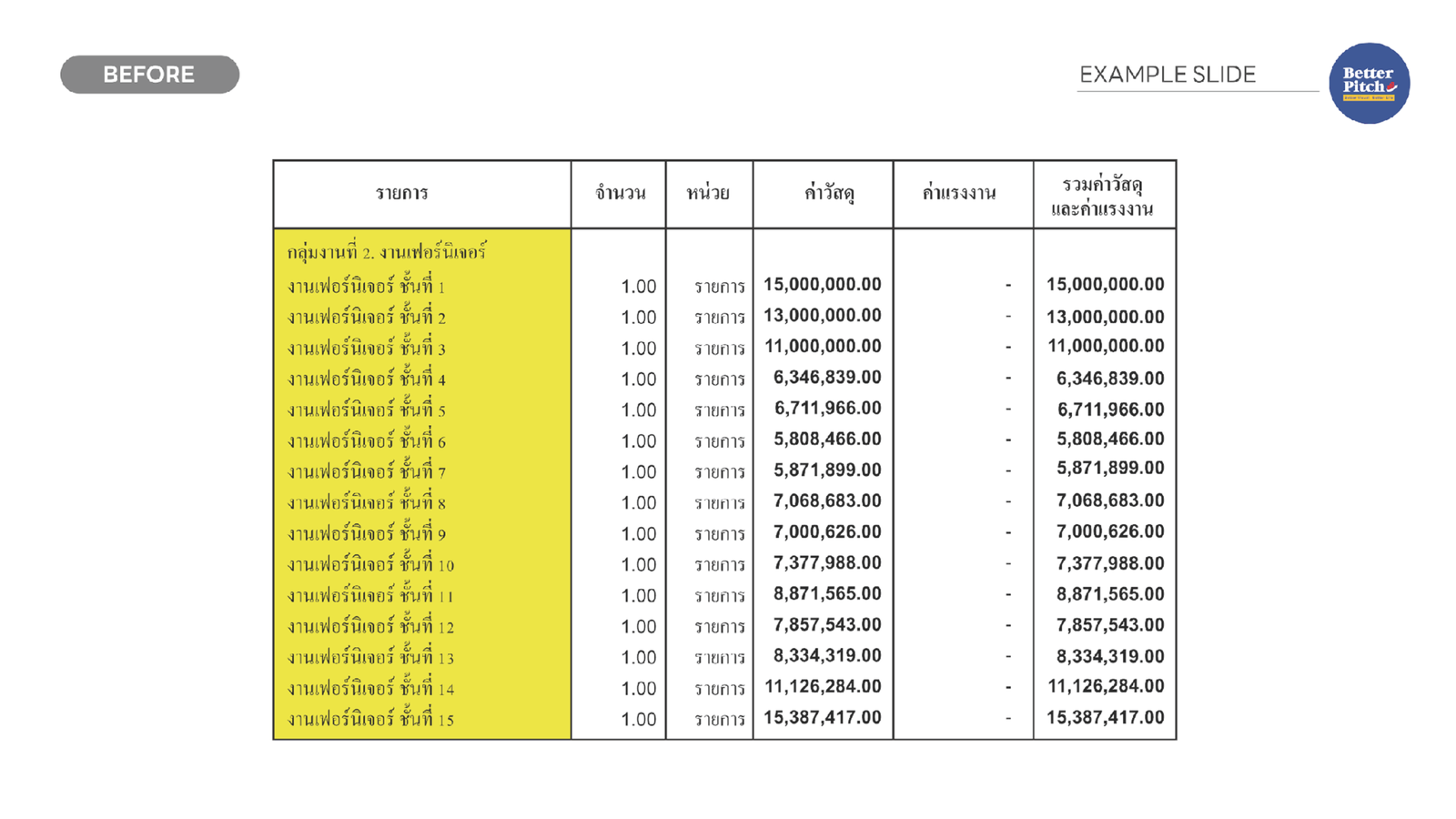Viewport: 1456px width, 819px height.
Task: Click 15,387,417.00 in the ค่าวัสดุ column
Action: click(823, 718)
